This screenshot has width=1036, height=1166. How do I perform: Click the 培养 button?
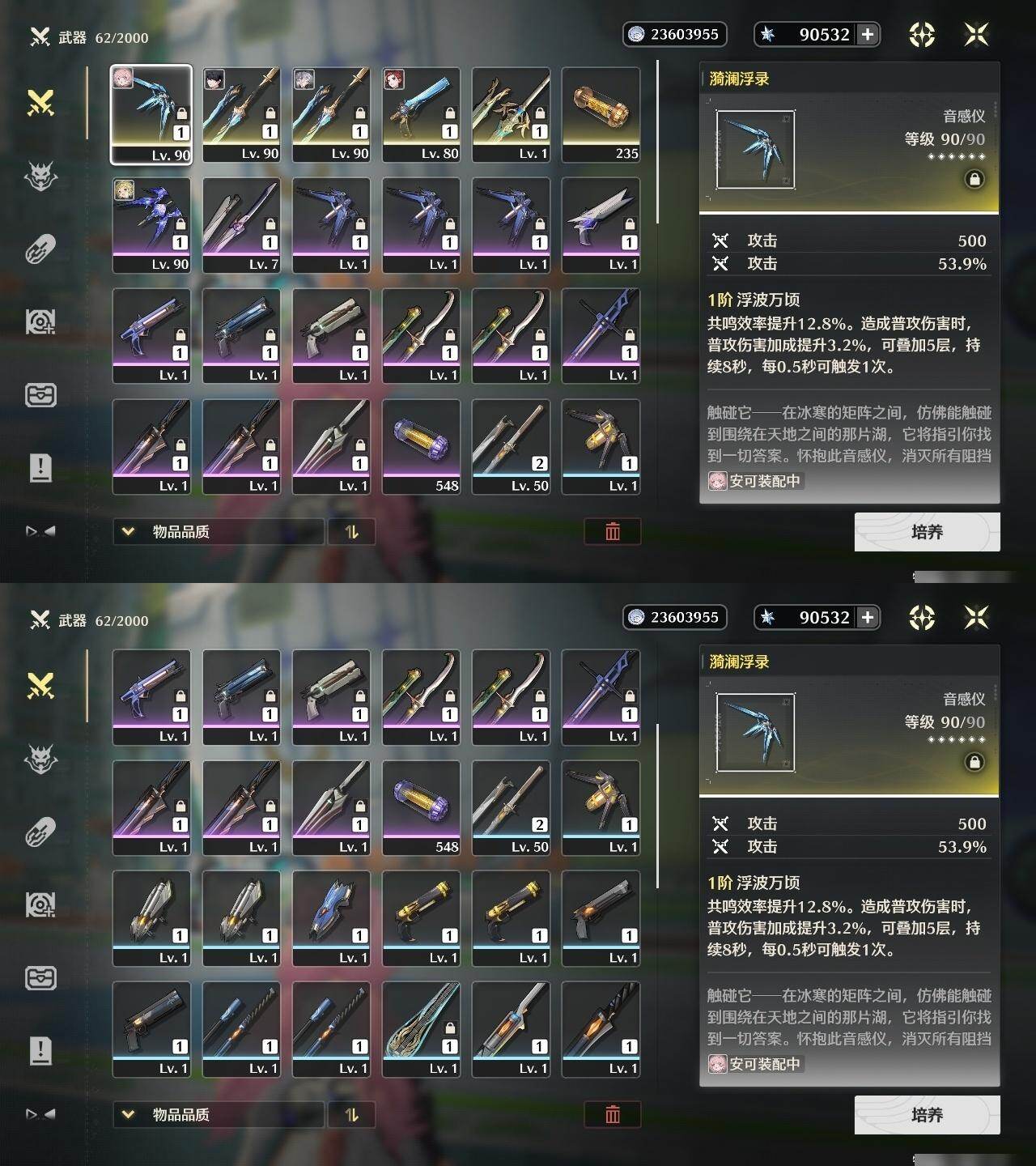928,532
